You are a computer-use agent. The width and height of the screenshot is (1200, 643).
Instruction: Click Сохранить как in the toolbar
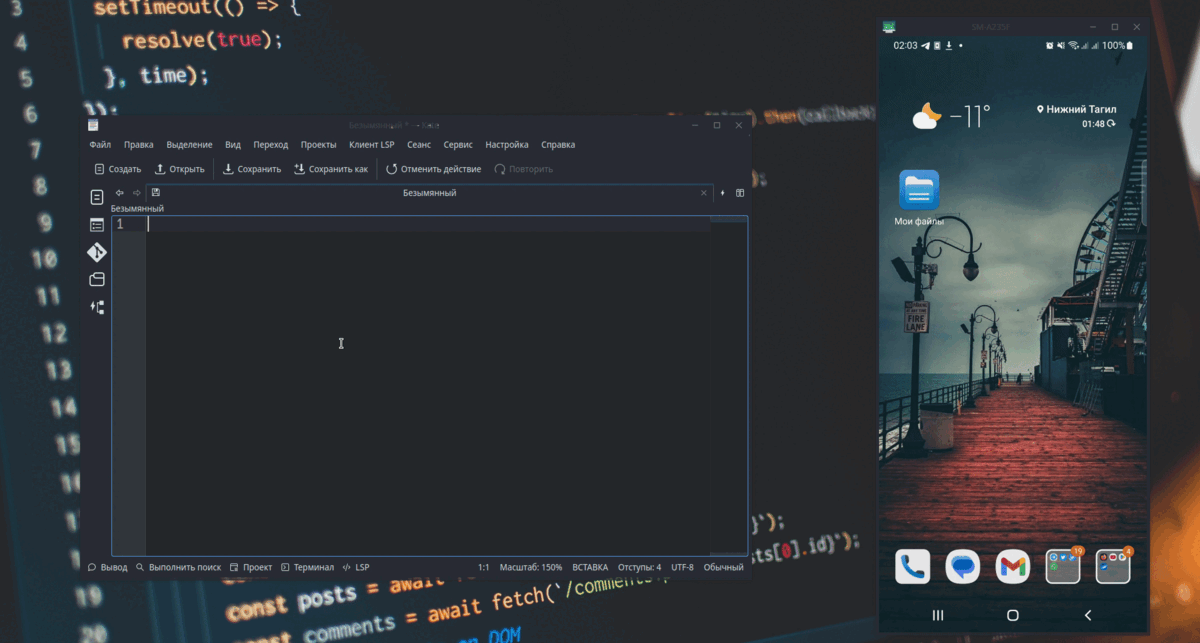pos(331,169)
